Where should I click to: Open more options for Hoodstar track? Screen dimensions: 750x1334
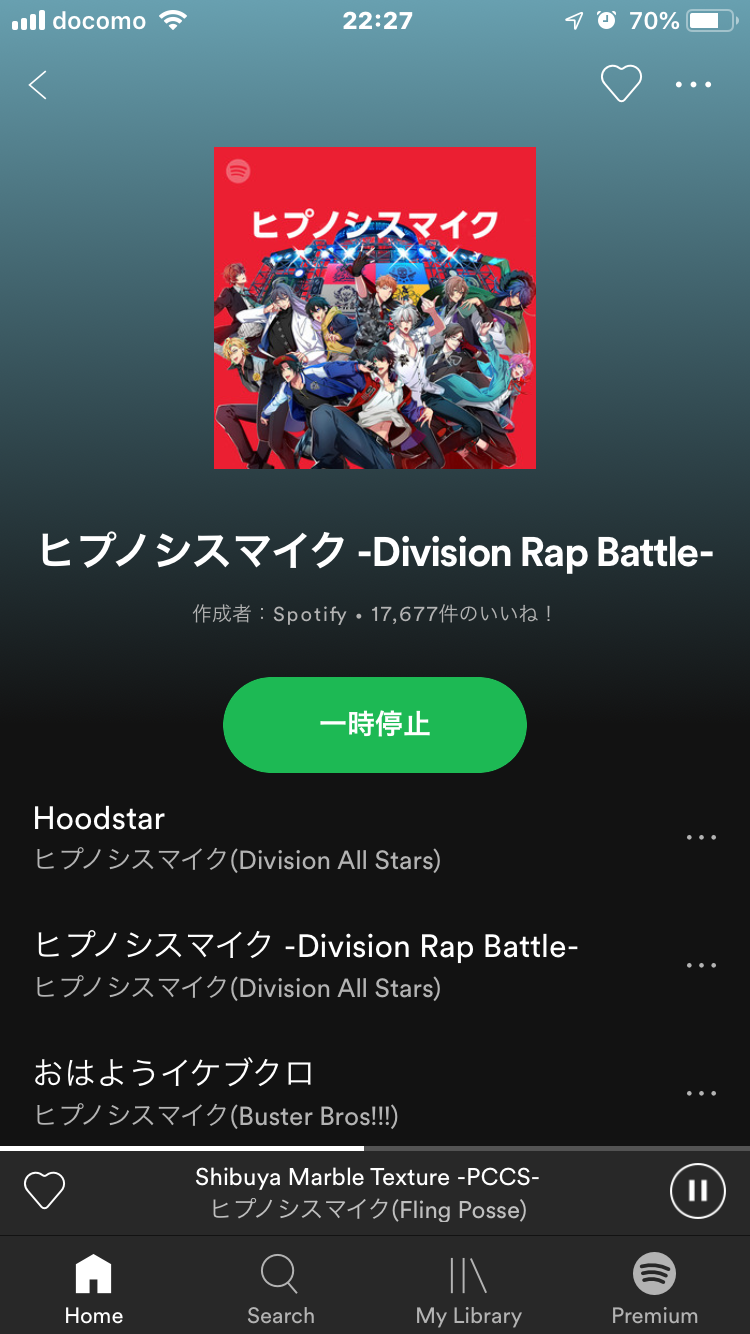click(701, 837)
